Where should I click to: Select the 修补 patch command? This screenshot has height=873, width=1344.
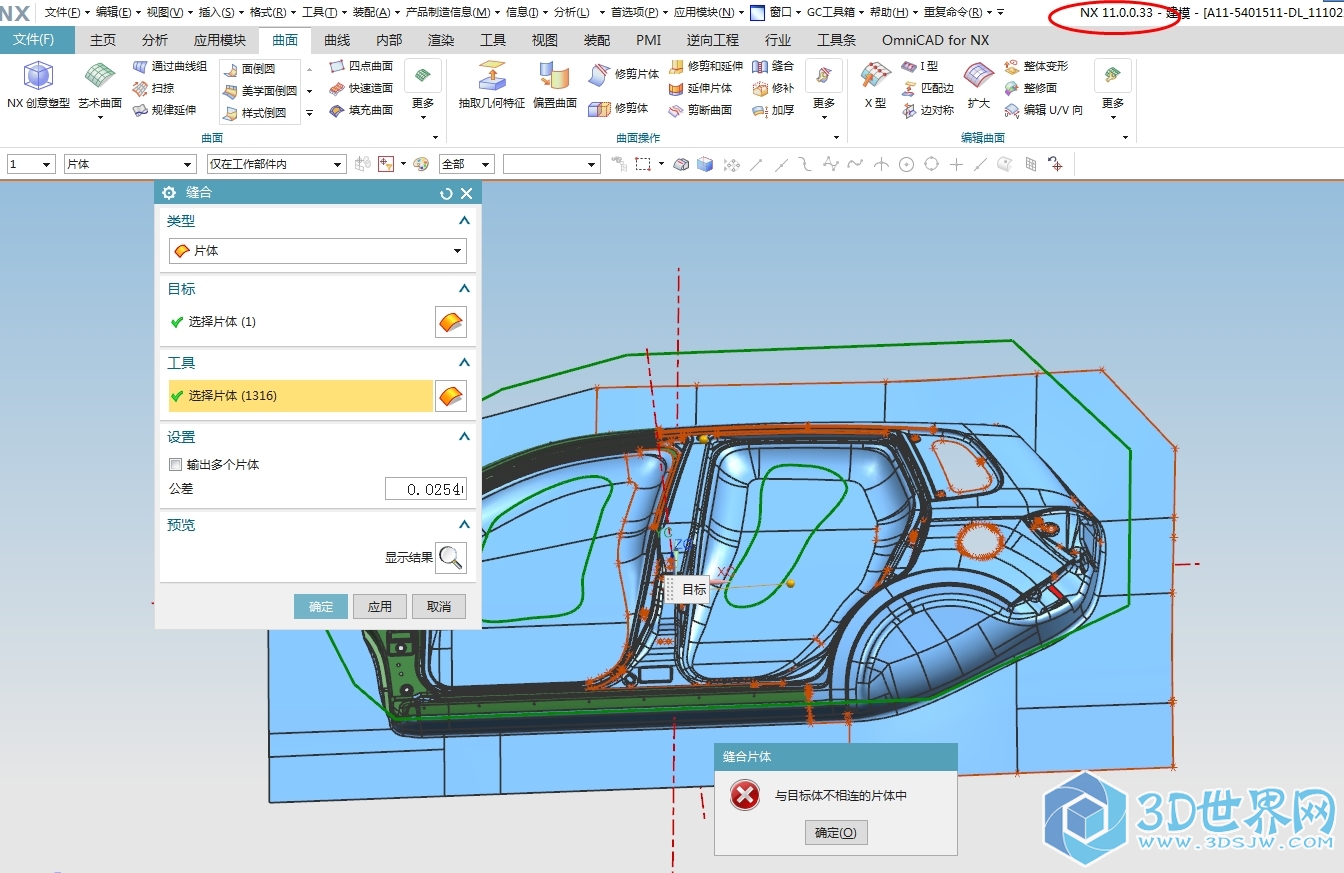[x=772, y=88]
